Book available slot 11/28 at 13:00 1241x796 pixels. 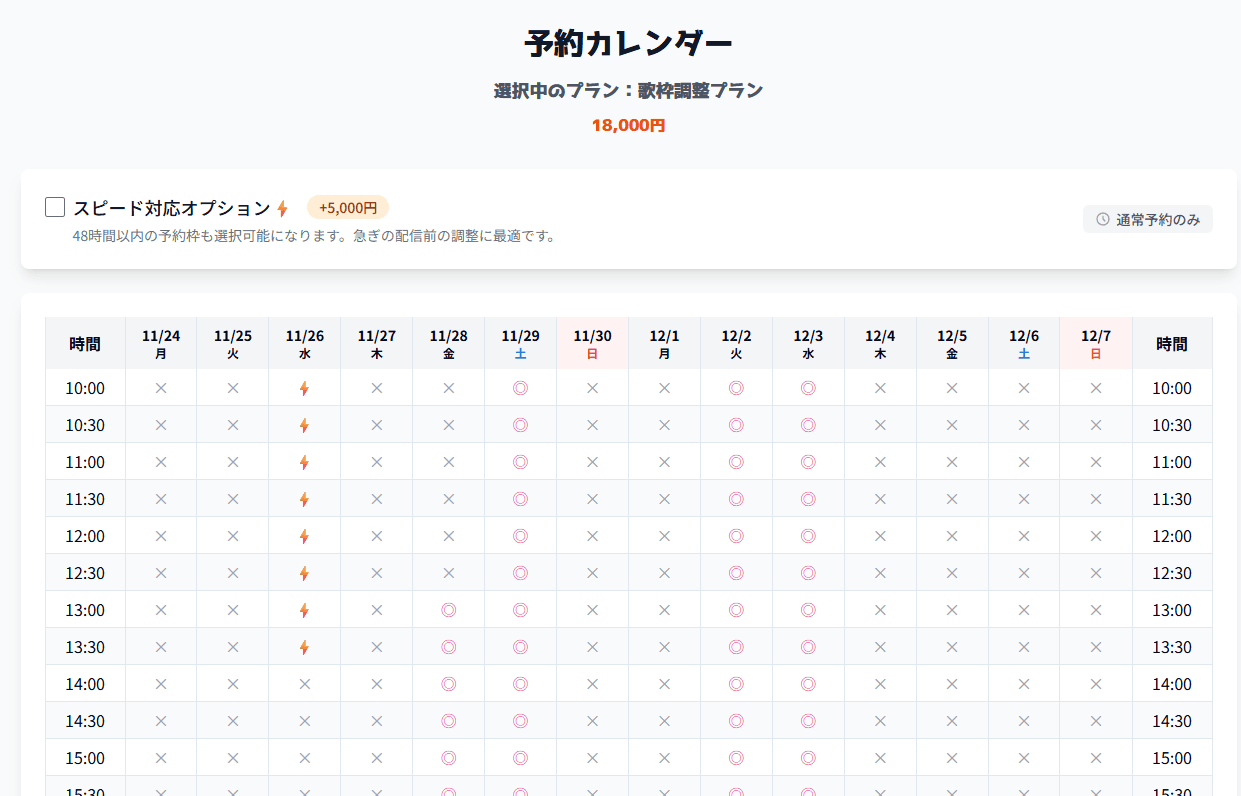(x=448, y=610)
